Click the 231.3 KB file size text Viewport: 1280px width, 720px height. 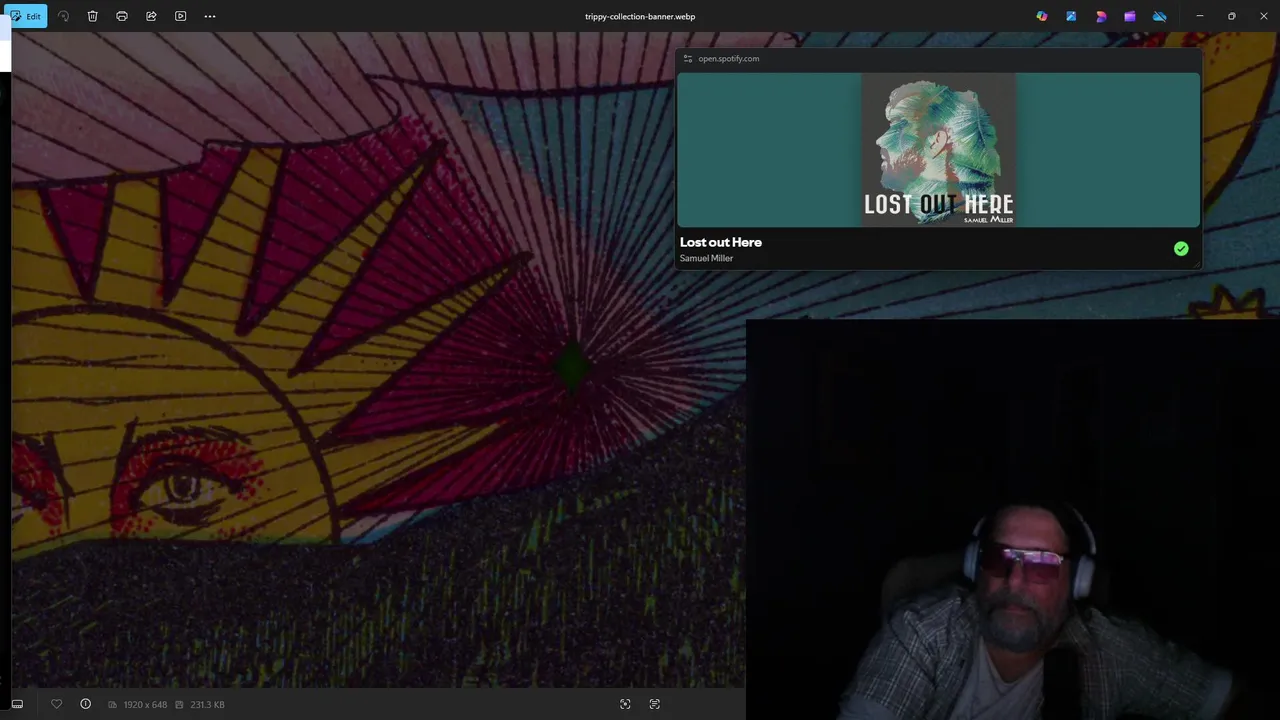click(x=207, y=705)
